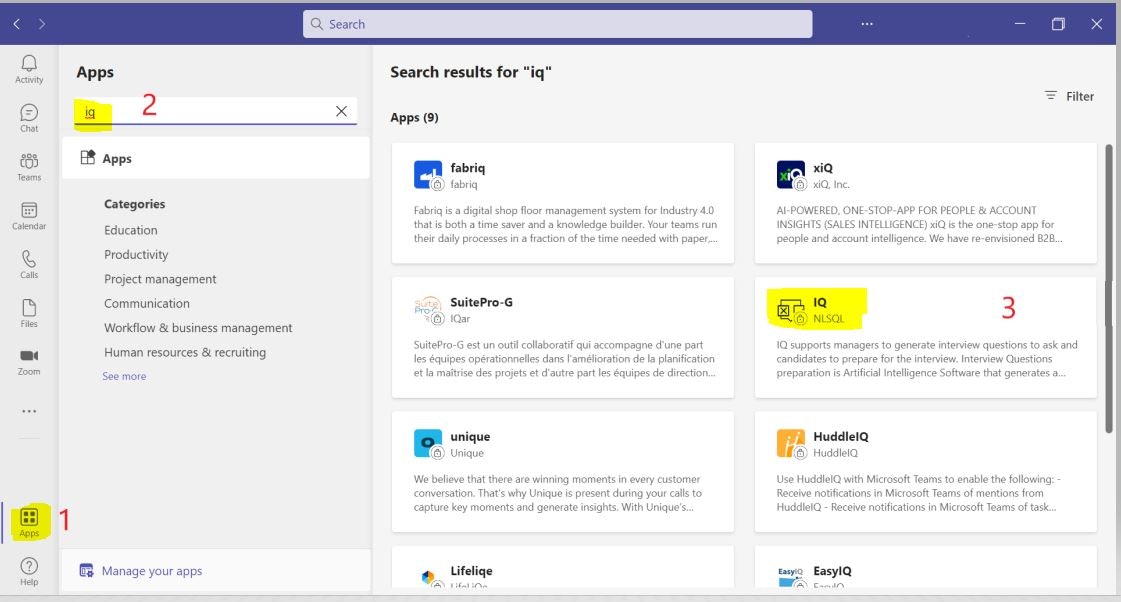Open Chat in the left rail

pyautogui.click(x=29, y=118)
